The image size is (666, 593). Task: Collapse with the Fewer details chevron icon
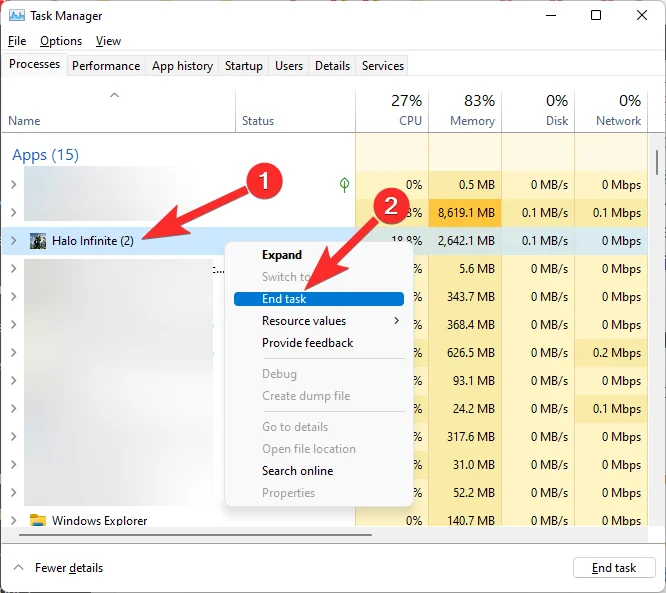pyautogui.click(x=18, y=567)
